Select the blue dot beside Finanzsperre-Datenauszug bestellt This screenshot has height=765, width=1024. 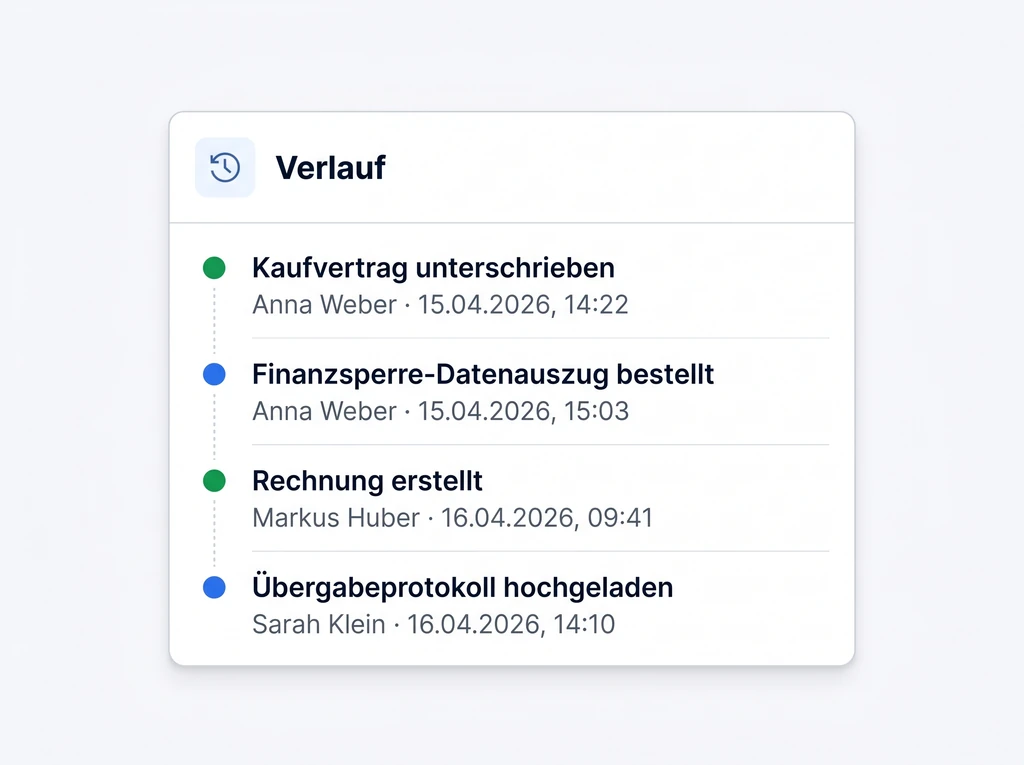click(214, 375)
